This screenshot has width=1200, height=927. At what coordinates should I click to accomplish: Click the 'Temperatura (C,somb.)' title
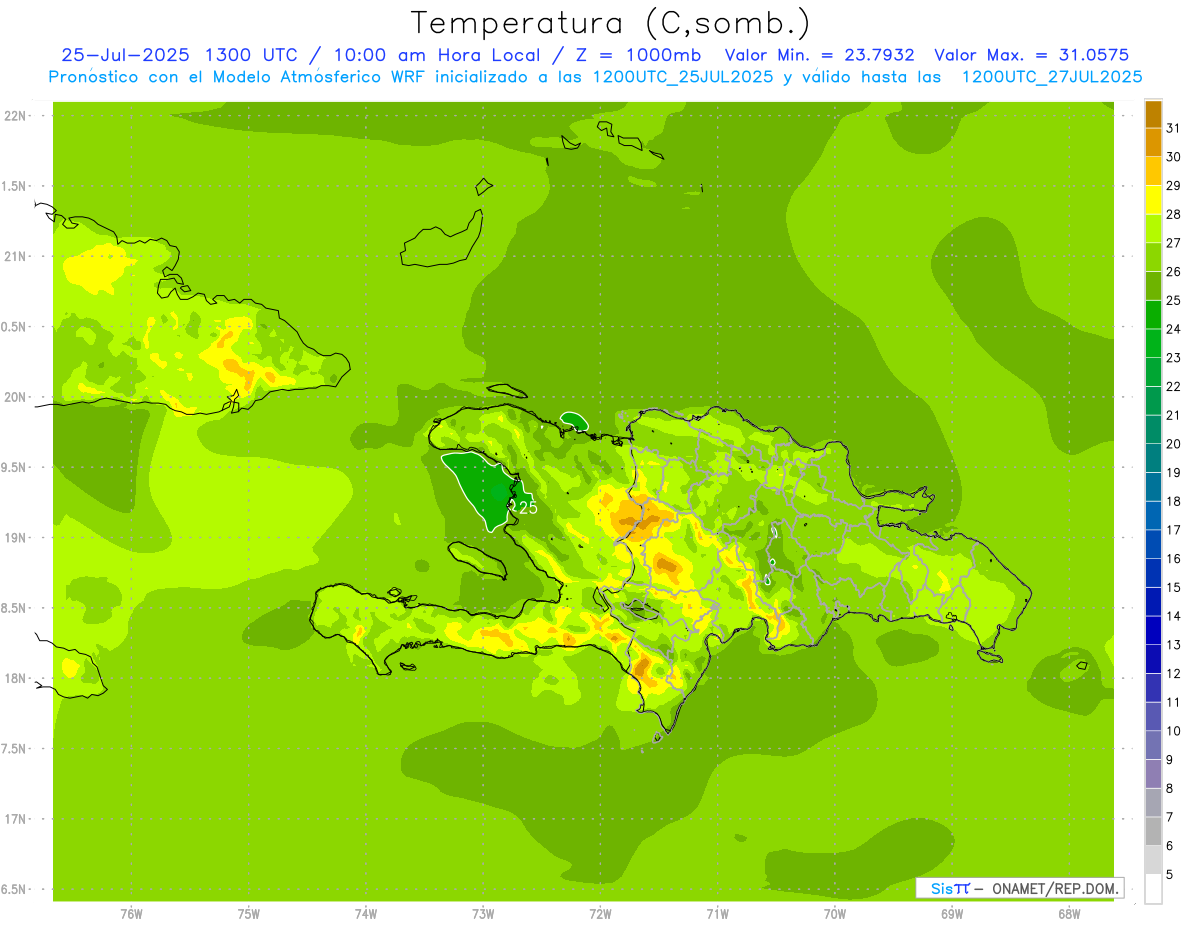pyautogui.click(x=610, y=22)
